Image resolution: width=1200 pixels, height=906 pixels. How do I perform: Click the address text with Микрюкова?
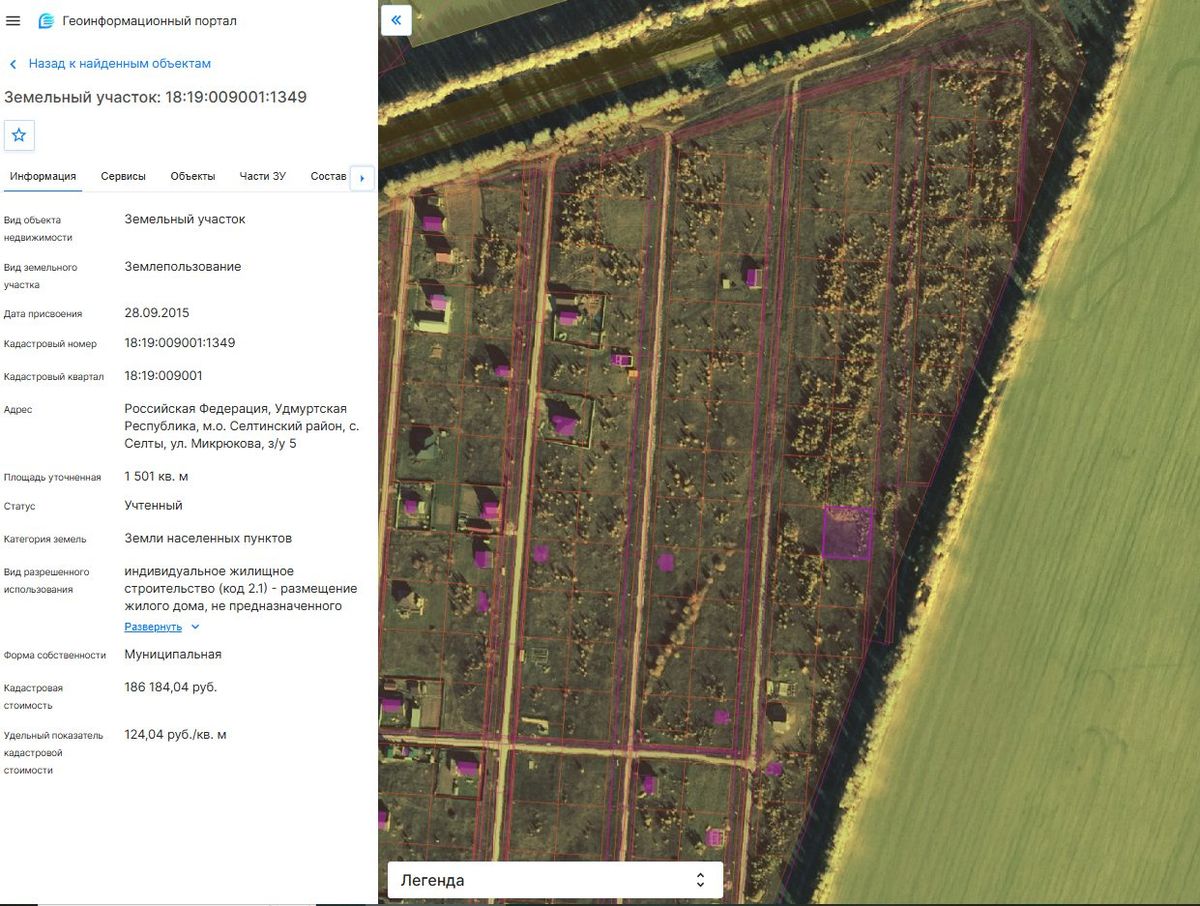point(242,426)
